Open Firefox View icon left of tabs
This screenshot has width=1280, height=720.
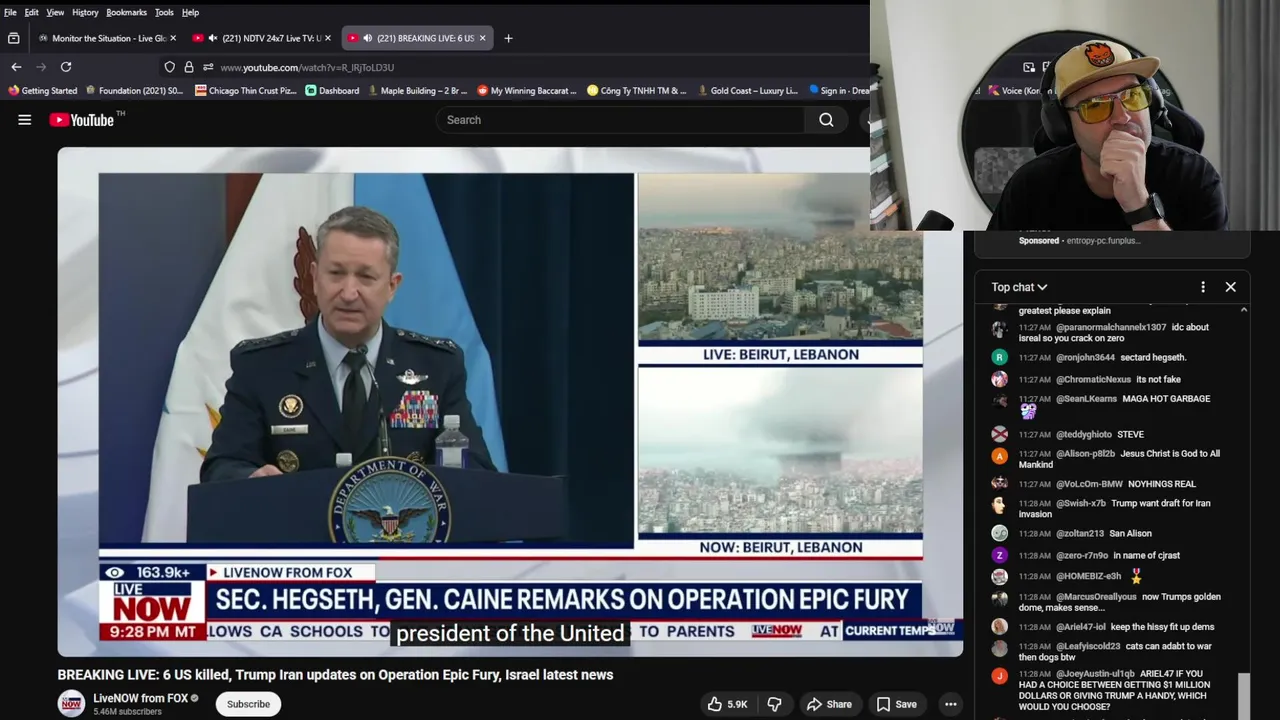tap(13, 38)
